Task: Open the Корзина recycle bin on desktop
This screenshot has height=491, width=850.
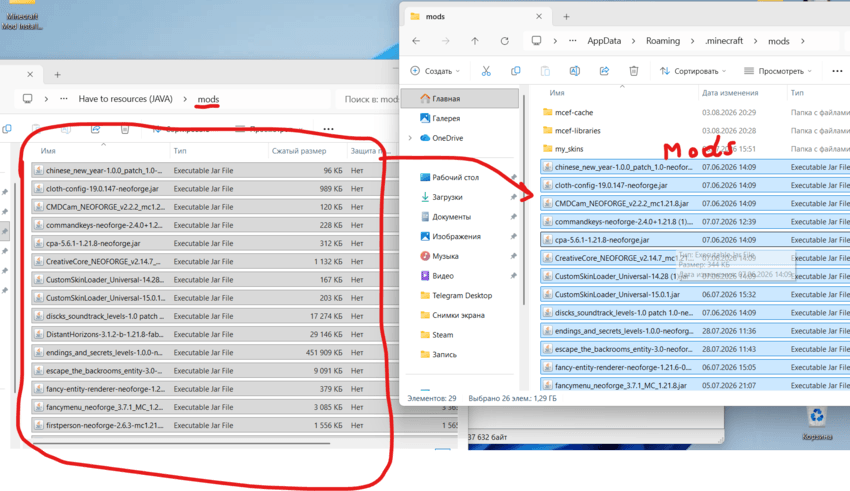Action: (817, 424)
